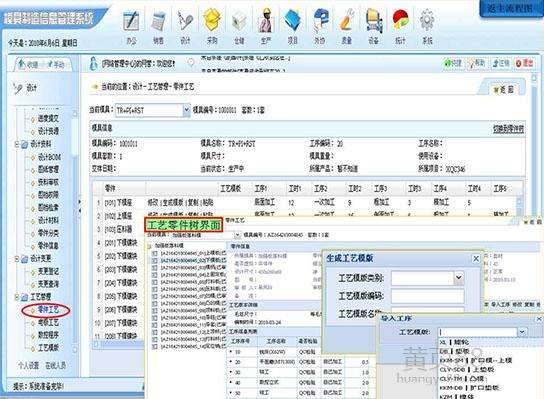
Task: Click the 工艺模板类别 combo text box
Action: [423, 278]
